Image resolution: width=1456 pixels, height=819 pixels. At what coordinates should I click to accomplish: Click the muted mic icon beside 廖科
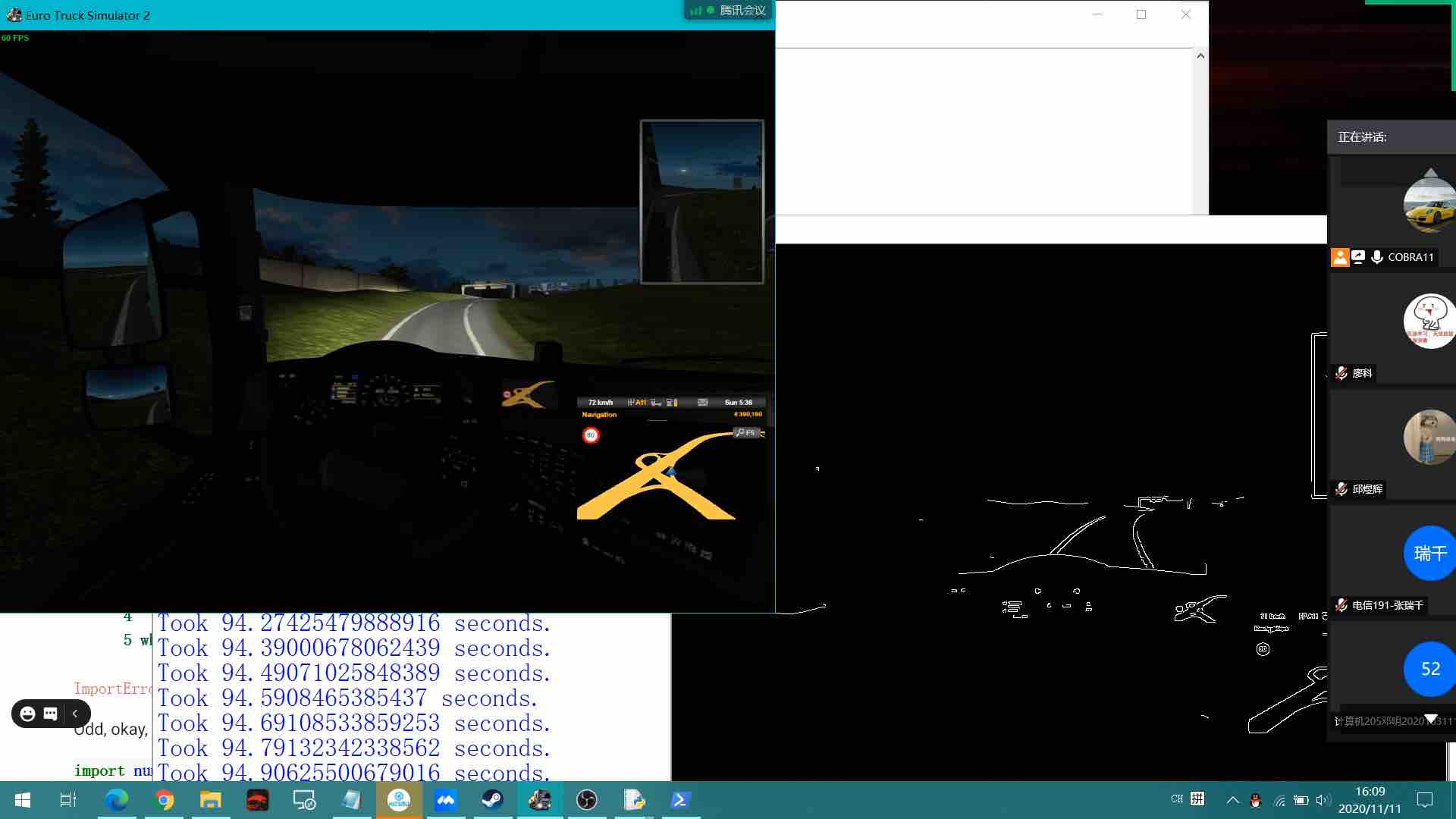[x=1341, y=373]
